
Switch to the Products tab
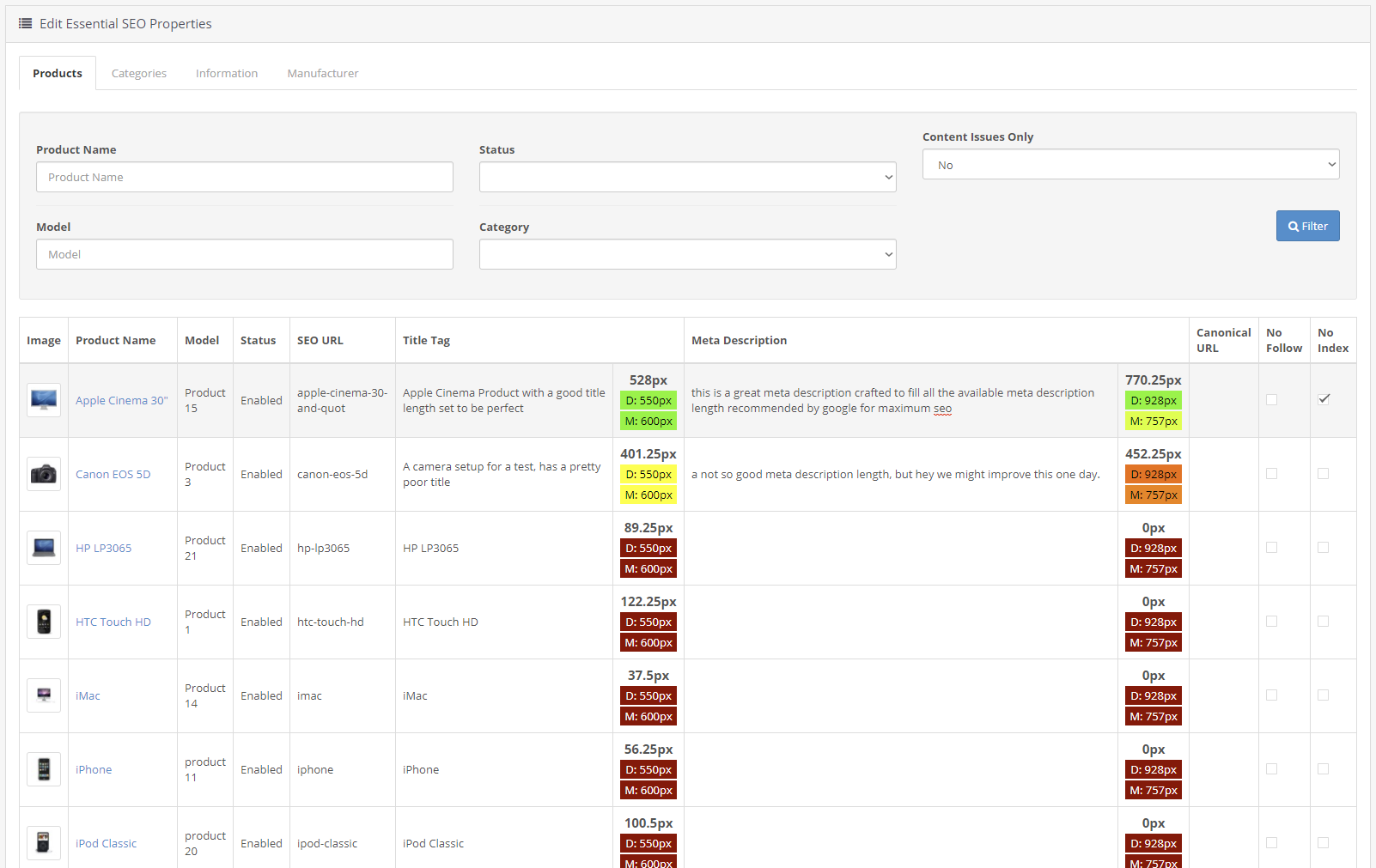pyautogui.click(x=58, y=73)
